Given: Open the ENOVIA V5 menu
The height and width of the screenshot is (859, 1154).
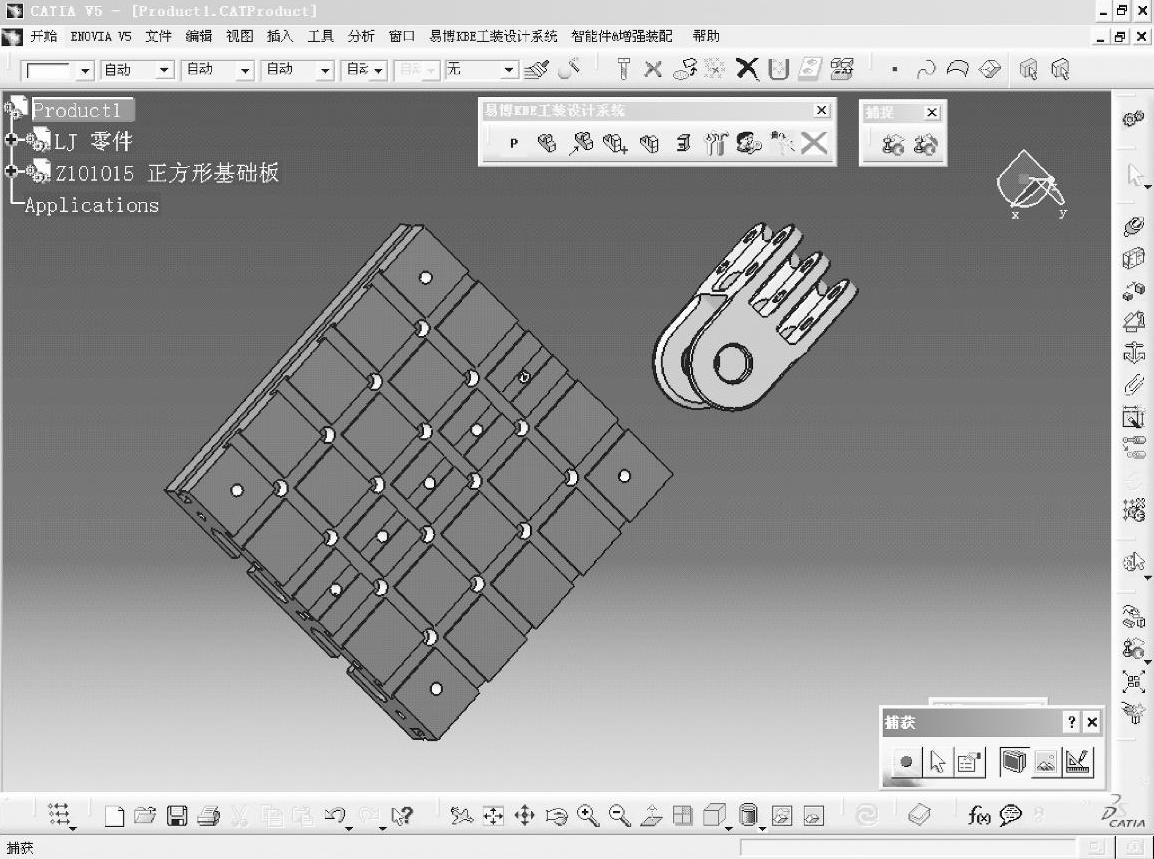Looking at the screenshot, I should click(101, 36).
